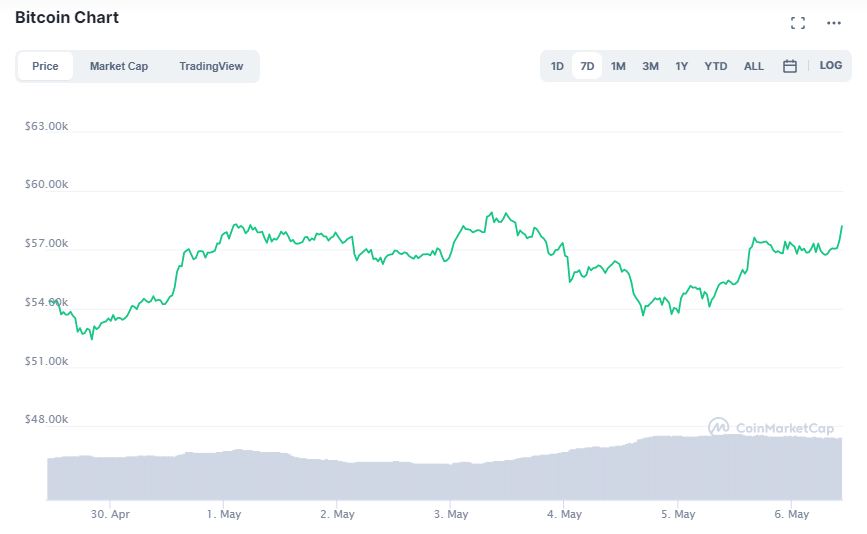Viewport: 867px width, 534px height.
Task: Open the three-dot more options menu
Action: click(x=834, y=23)
